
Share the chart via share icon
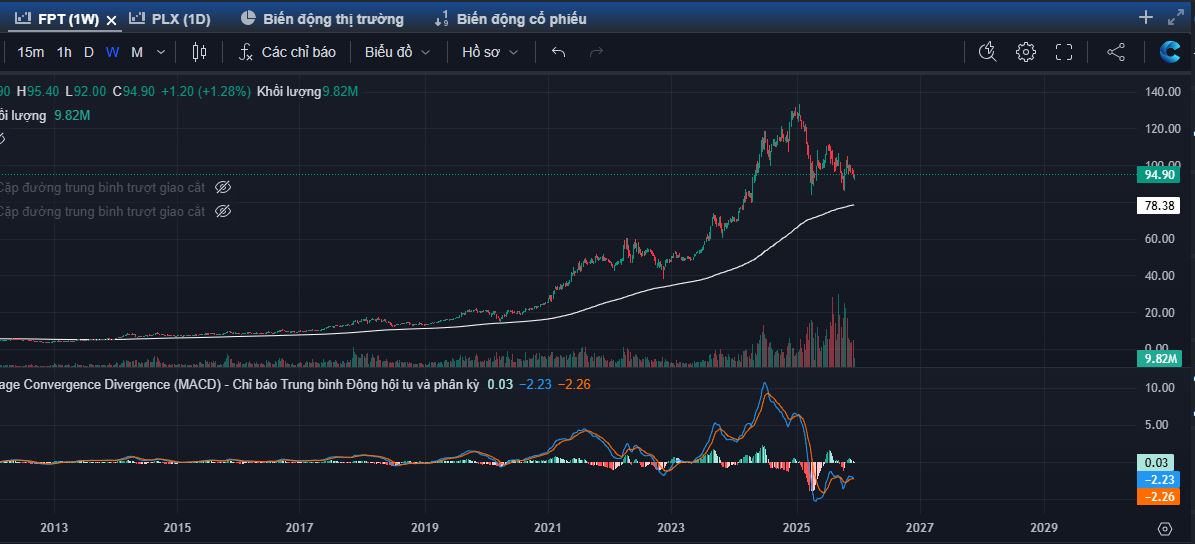coord(1116,52)
